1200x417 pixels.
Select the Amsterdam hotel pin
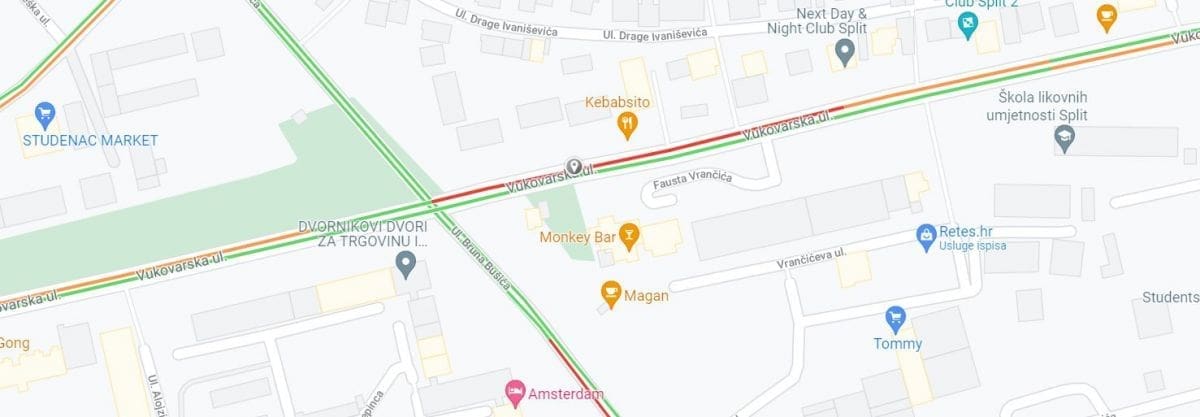coord(516,391)
